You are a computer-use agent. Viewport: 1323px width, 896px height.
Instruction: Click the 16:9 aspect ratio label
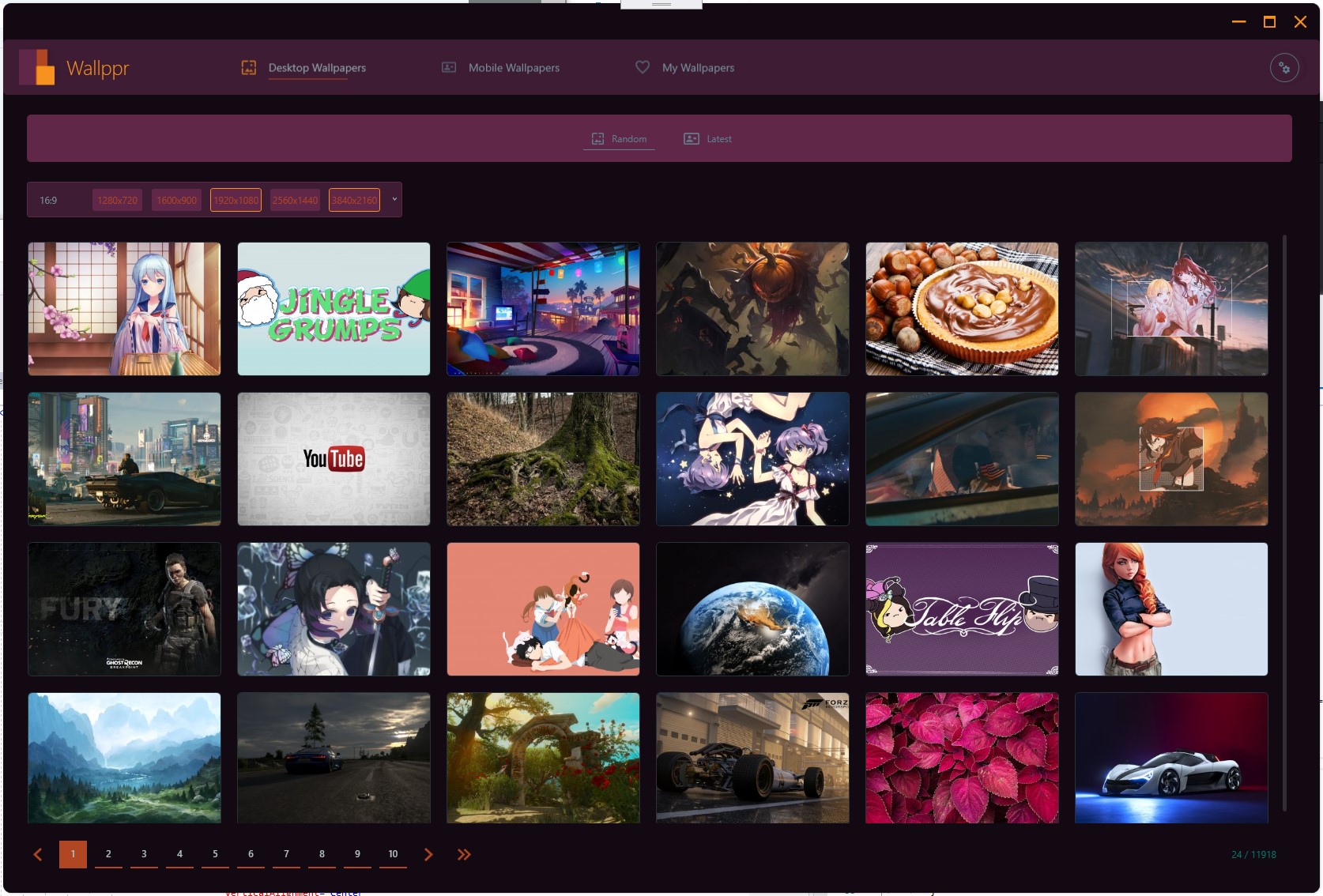[48, 201]
